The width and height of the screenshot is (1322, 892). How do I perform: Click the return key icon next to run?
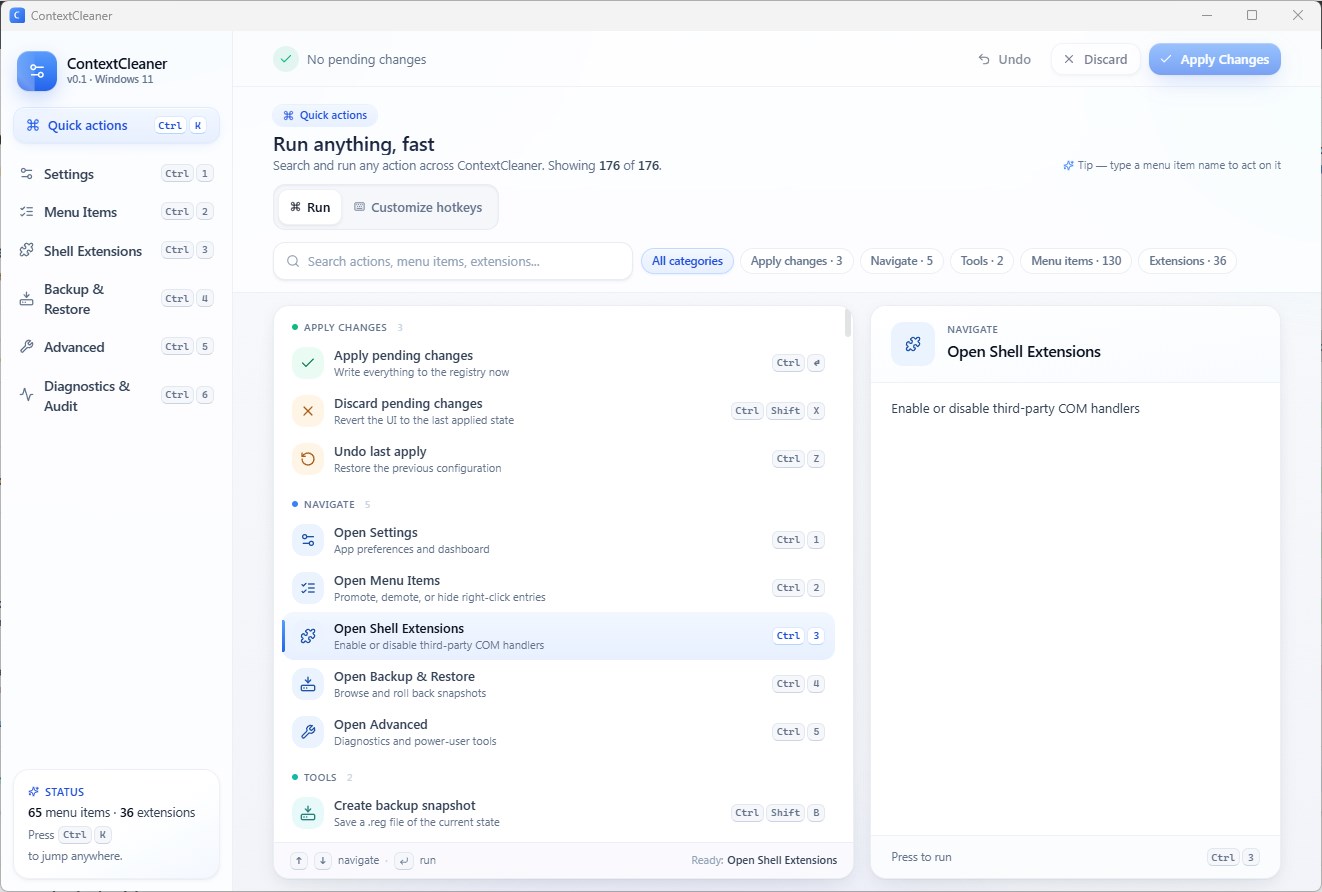[404, 860]
